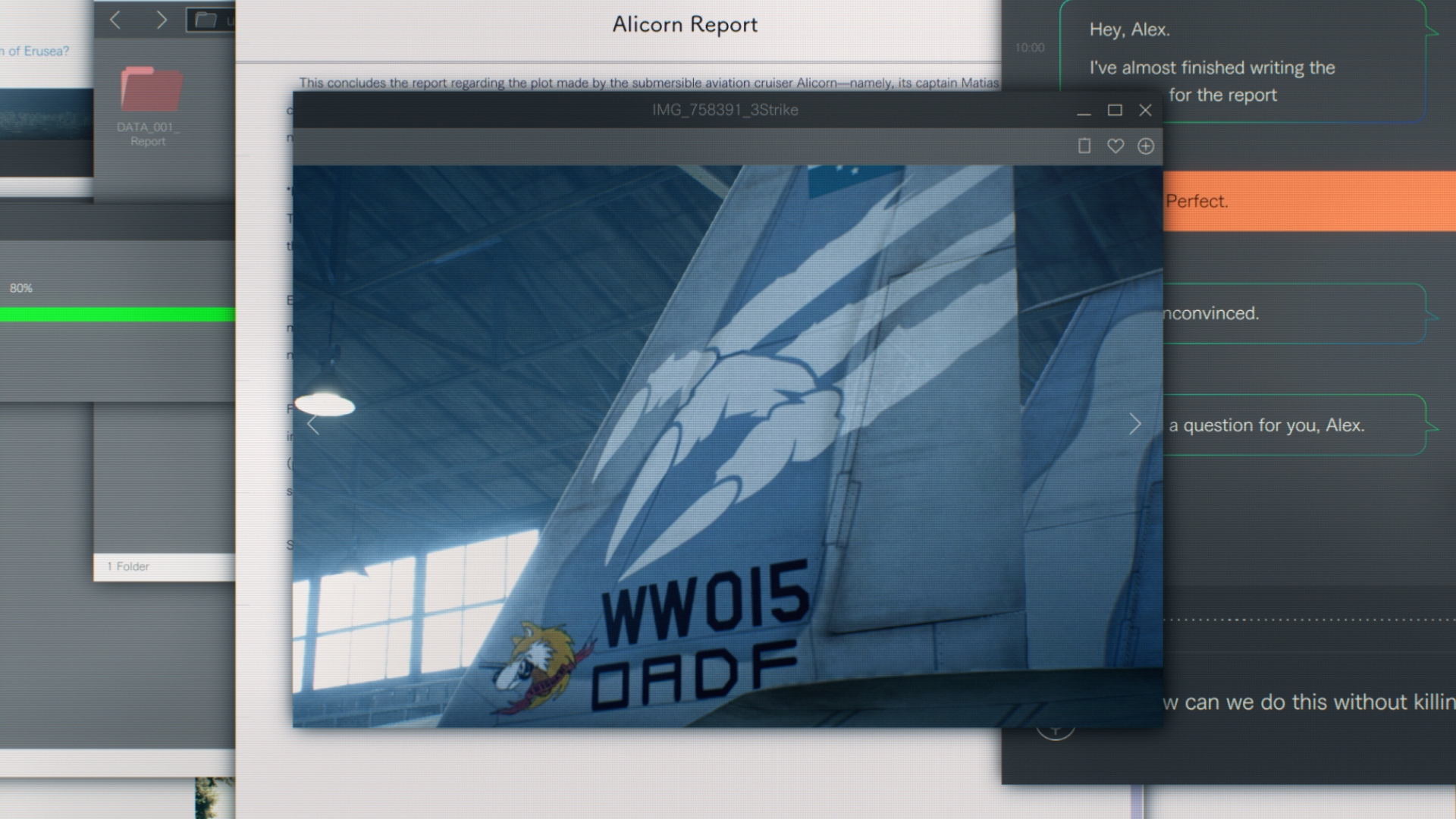Click the chat text input being typed

pos(1307,702)
